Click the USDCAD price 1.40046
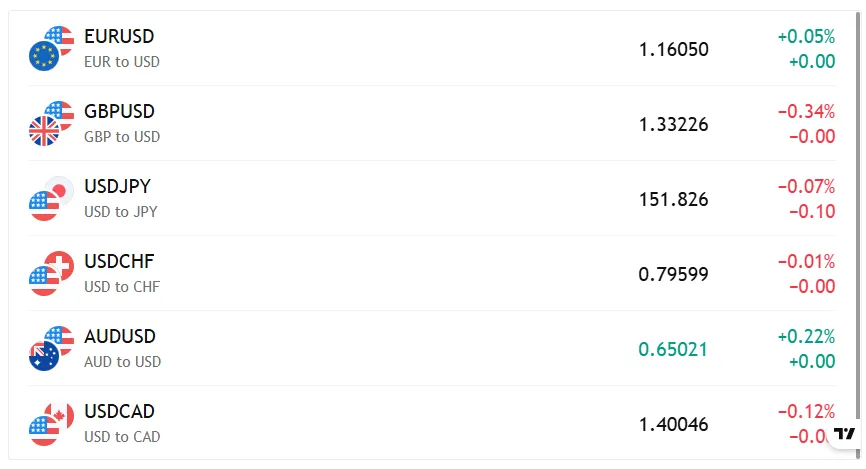The width and height of the screenshot is (866, 469). (673, 424)
